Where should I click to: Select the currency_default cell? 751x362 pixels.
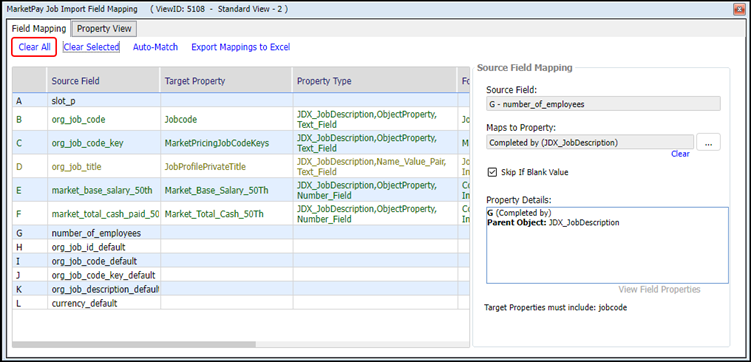103,303
